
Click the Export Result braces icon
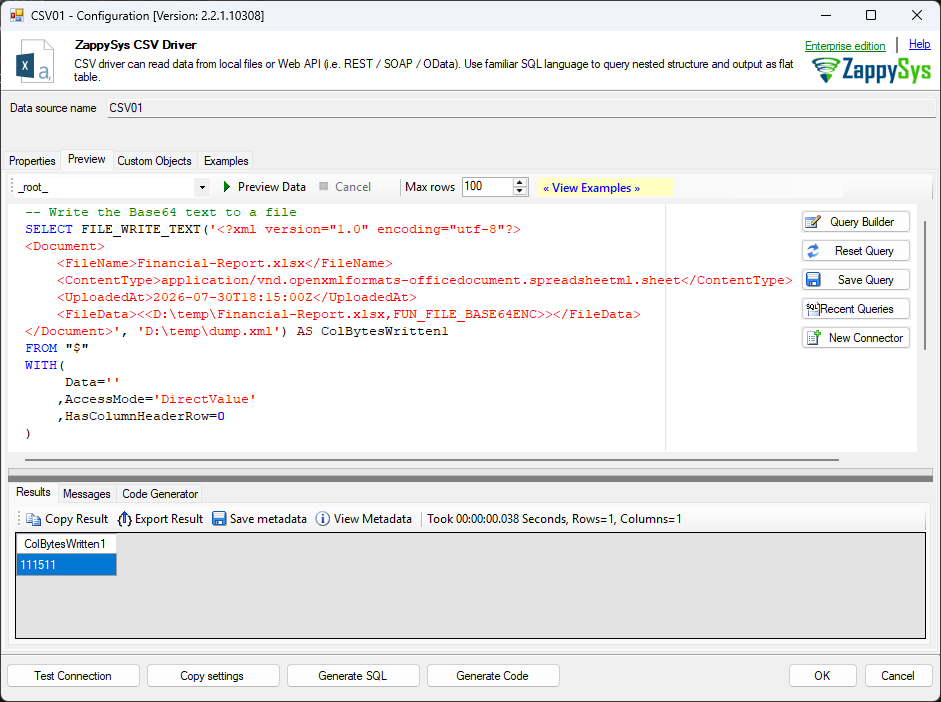pyautogui.click(x=125, y=519)
